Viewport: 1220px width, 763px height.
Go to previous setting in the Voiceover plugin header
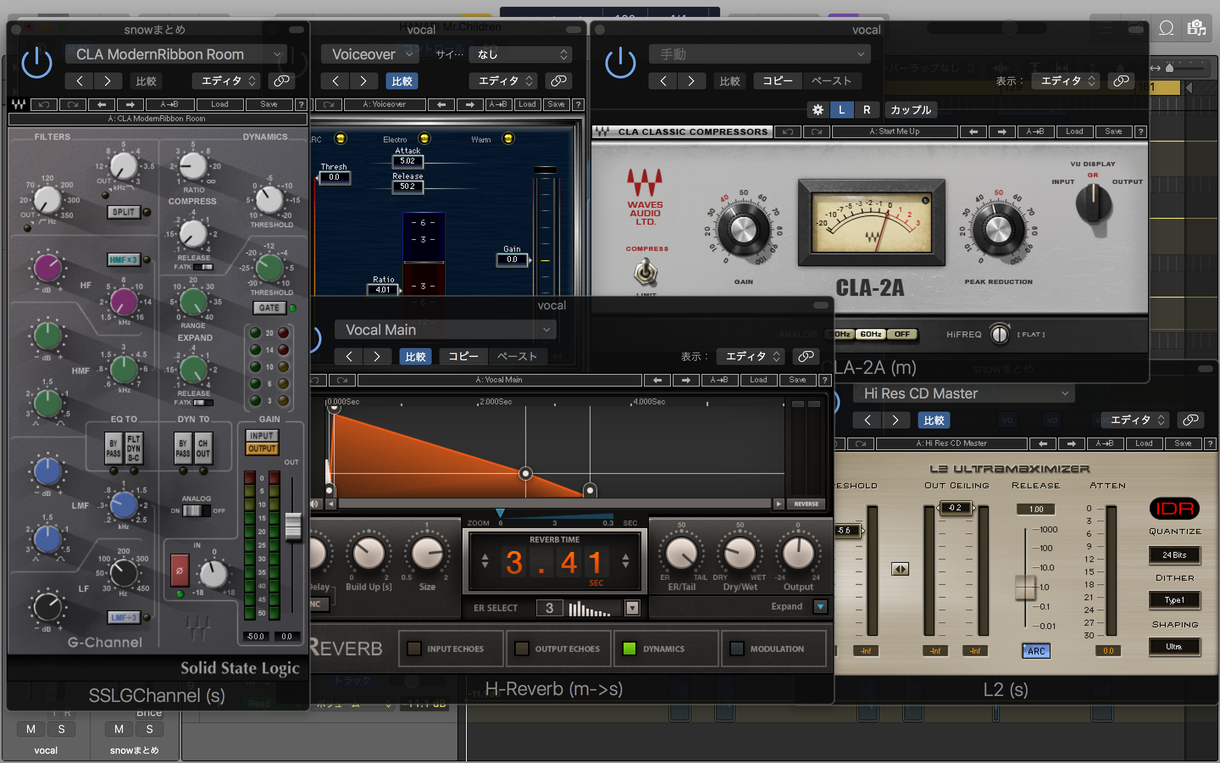(x=336, y=81)
